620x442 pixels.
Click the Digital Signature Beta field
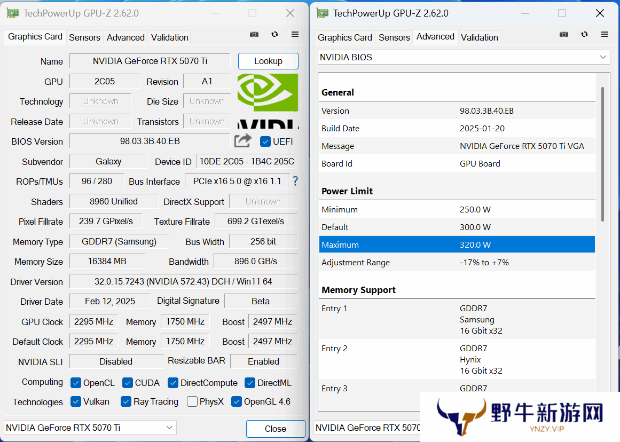261,301
